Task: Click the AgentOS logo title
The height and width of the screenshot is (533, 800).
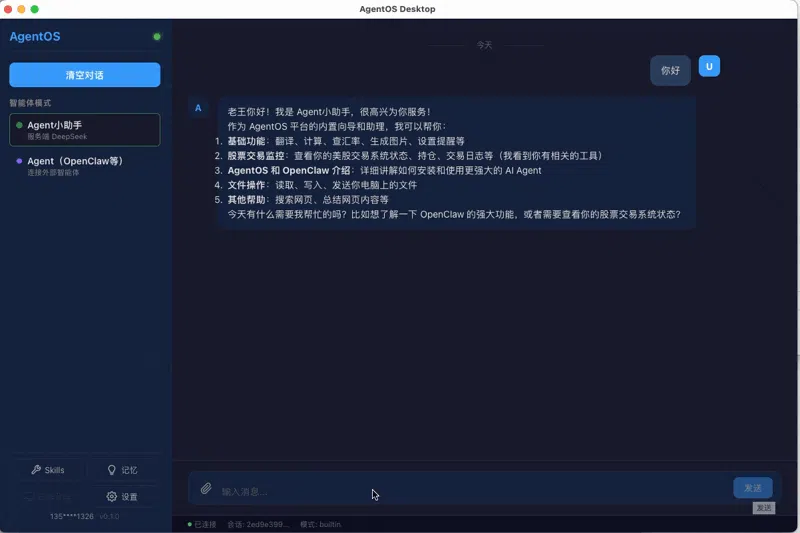Action: pos(35,37)
